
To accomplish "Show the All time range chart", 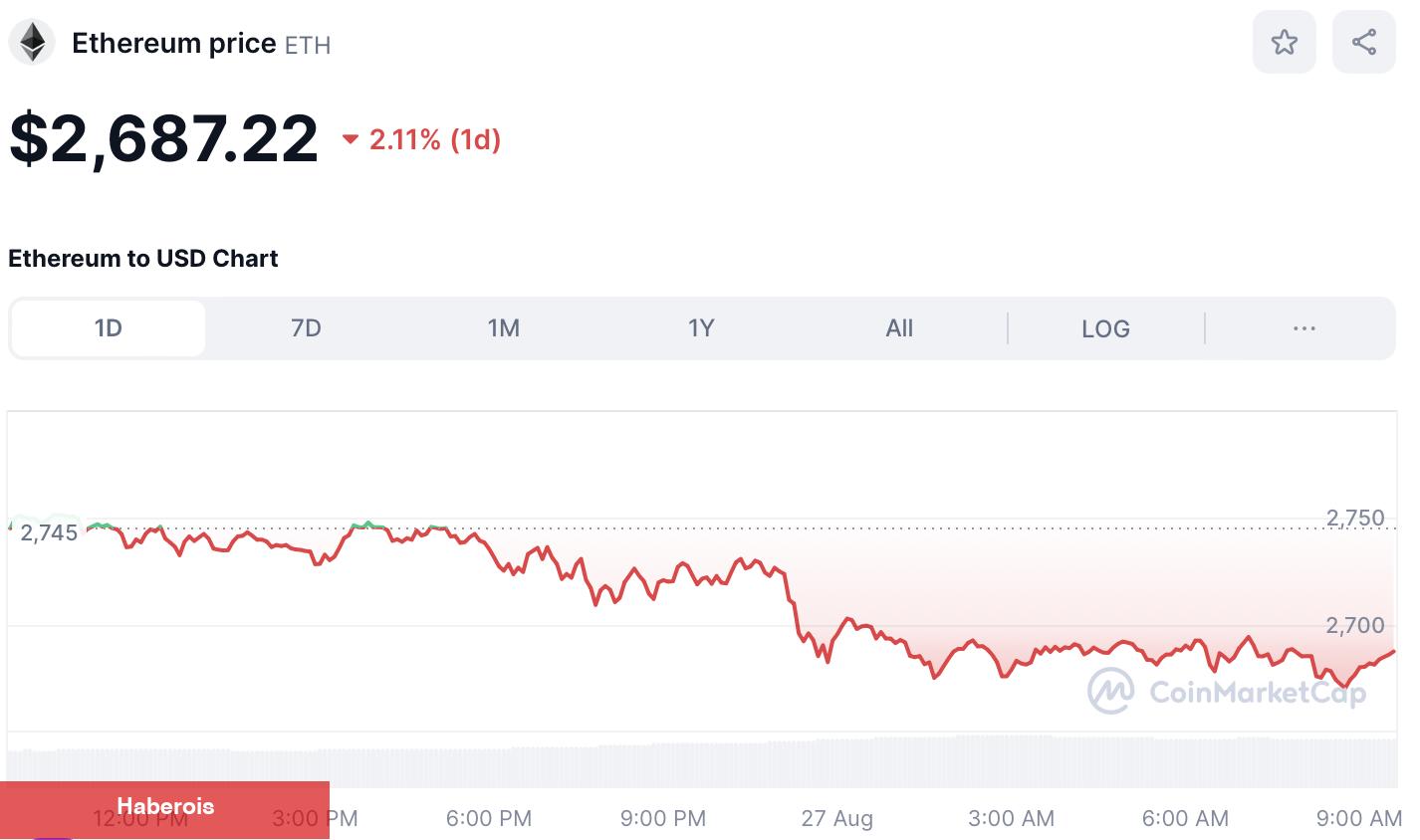I will click(x=899, y=328).
